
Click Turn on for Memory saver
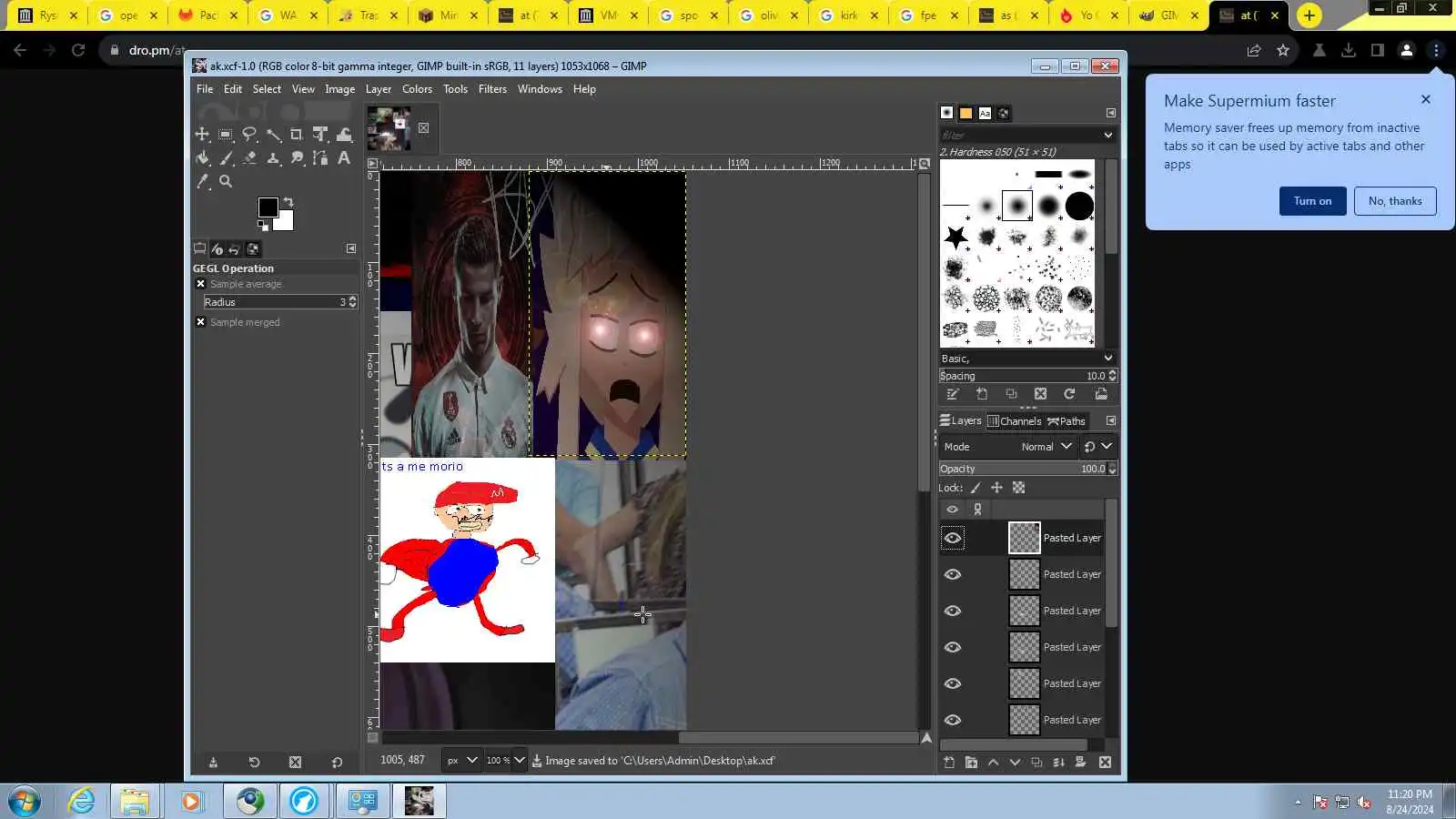click(x=1312, y=201)
